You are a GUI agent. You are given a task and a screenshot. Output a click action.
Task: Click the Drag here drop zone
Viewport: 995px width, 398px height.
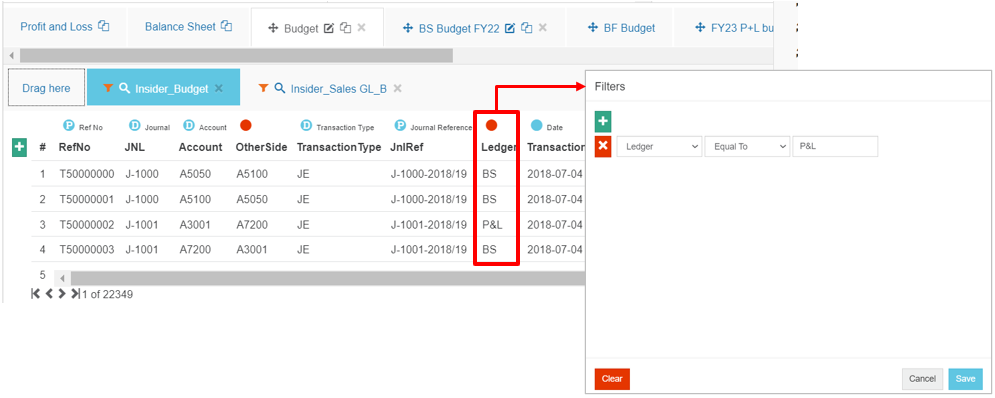click(46, 88)
